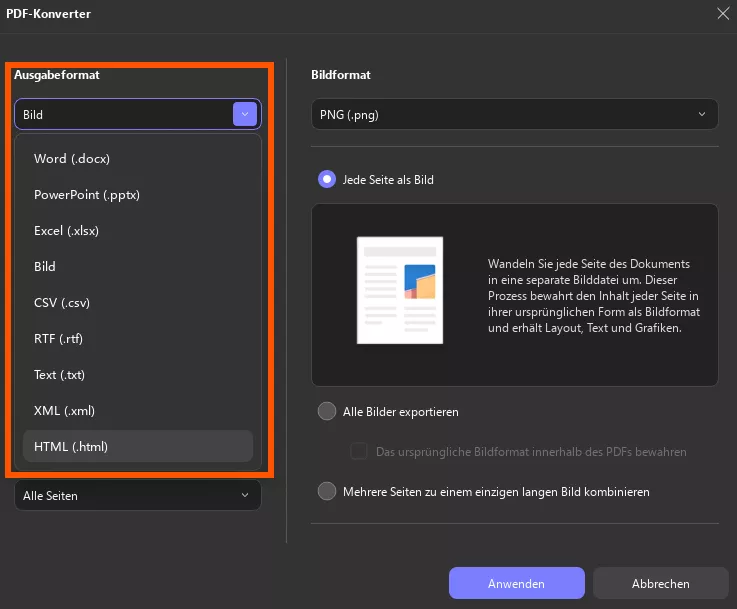Tick the ursprüngliche Bildformat bewahren checkbox

pyautogui.click(x=359, y=451)
